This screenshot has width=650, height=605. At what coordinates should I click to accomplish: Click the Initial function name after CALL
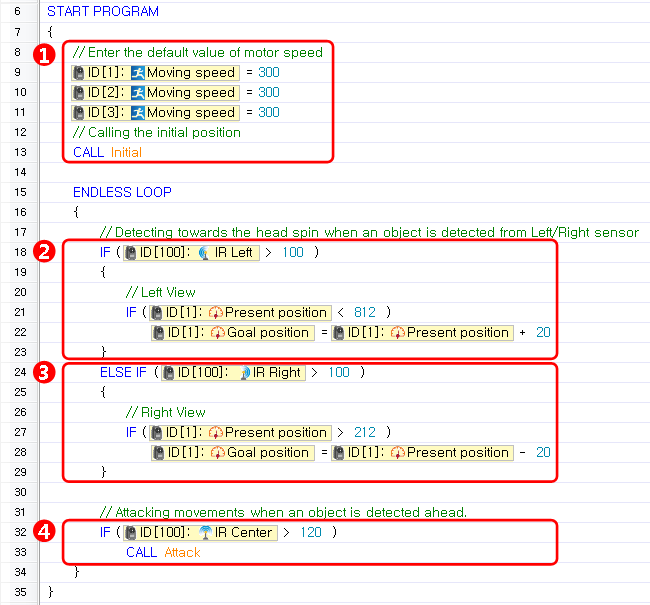[126, 152]
